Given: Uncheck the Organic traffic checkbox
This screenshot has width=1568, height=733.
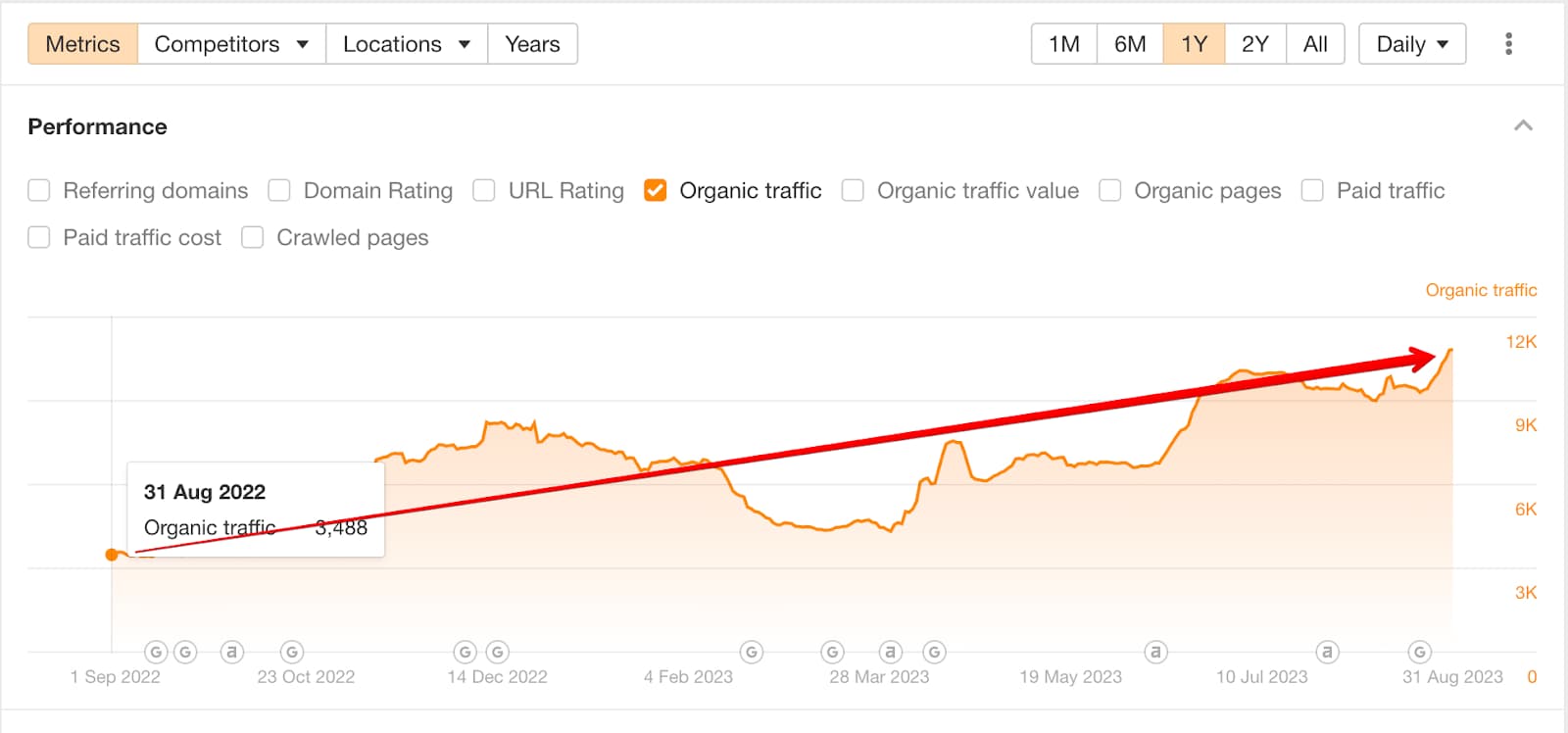Looking at the screenshot, I should tap(656, 190).
